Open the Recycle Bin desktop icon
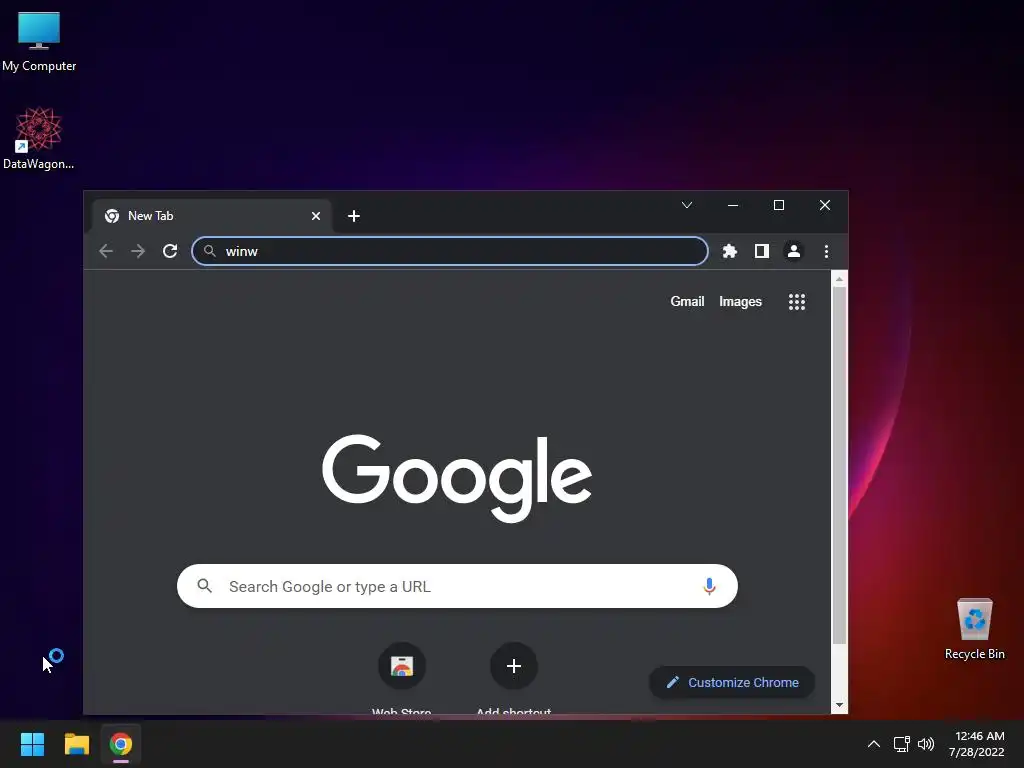This screenshot has height=768, width=1024. pyautogui.click(x=974, y=628)
